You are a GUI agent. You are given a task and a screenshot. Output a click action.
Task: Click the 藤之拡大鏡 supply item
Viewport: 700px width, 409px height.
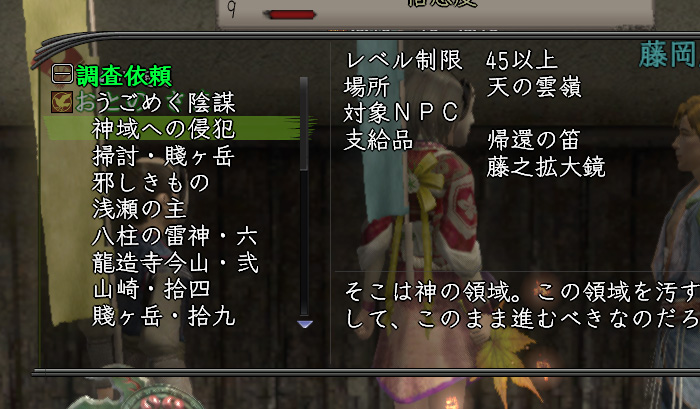(546, 167)
